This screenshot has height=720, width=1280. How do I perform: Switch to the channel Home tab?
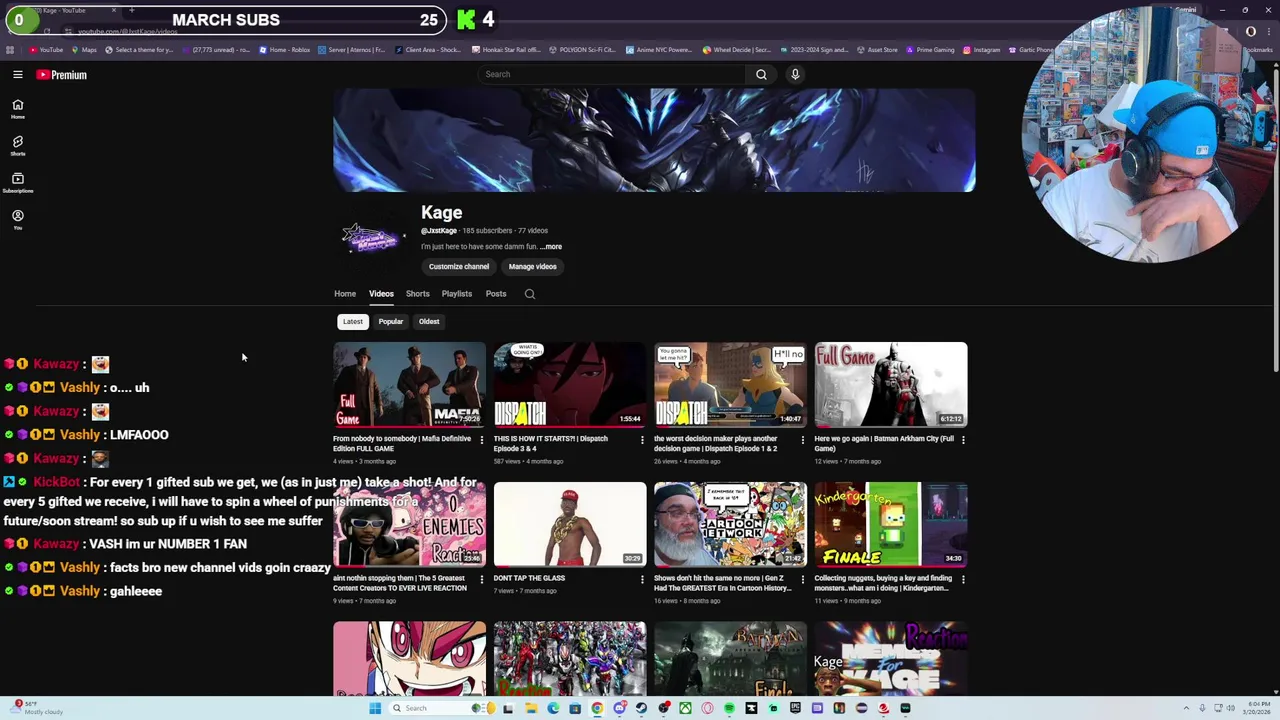click(x=345, y=294)
